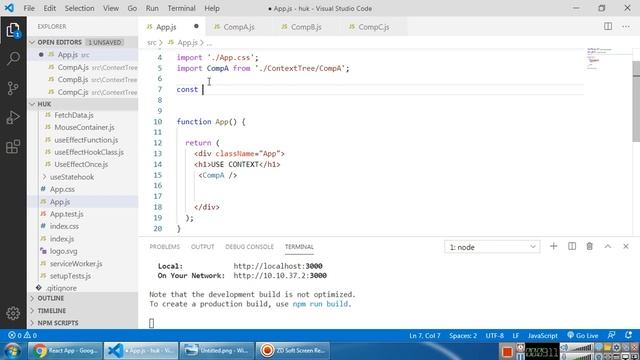Maximize the terminal panel size
Screen dimensions: 640x360
pos(608,246)
